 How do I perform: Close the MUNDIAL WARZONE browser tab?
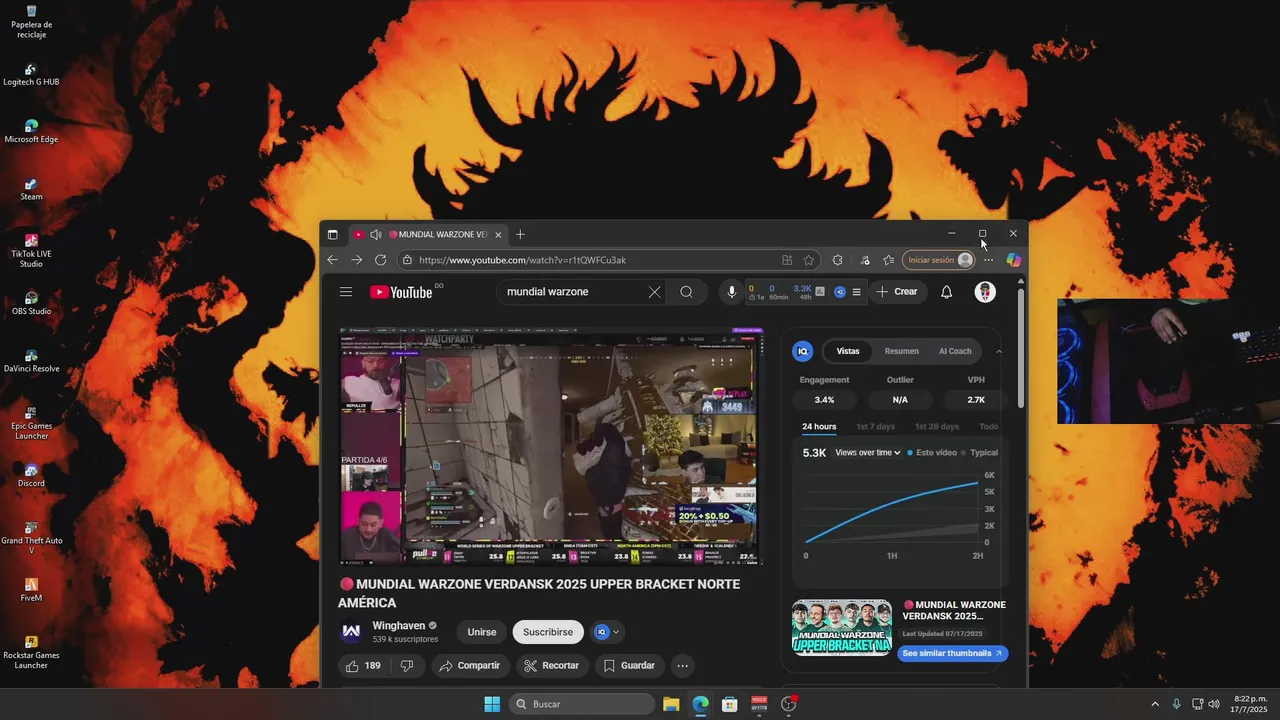pos(498,235)
